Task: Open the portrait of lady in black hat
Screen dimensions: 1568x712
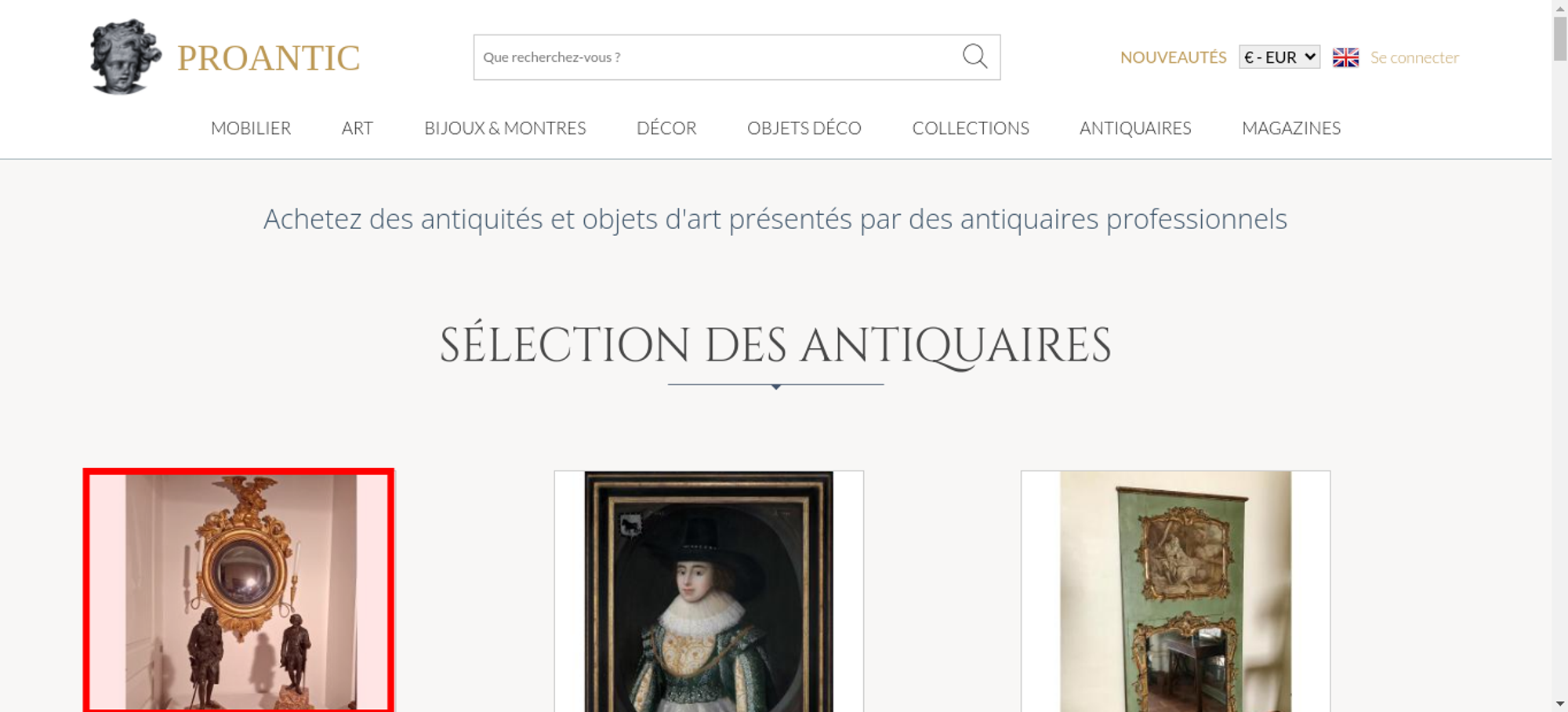Action: [709, 591]
